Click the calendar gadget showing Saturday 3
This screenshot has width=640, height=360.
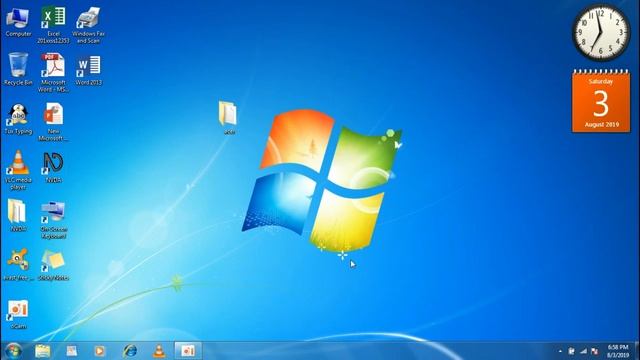pyautogui.click(x=601, y=101)
